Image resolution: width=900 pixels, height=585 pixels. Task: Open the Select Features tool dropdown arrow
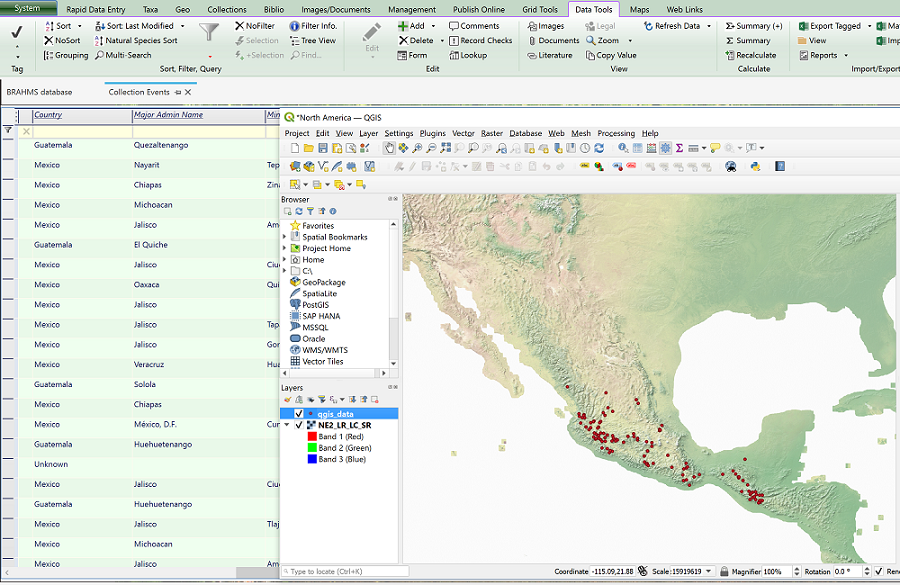pos(305,185)
